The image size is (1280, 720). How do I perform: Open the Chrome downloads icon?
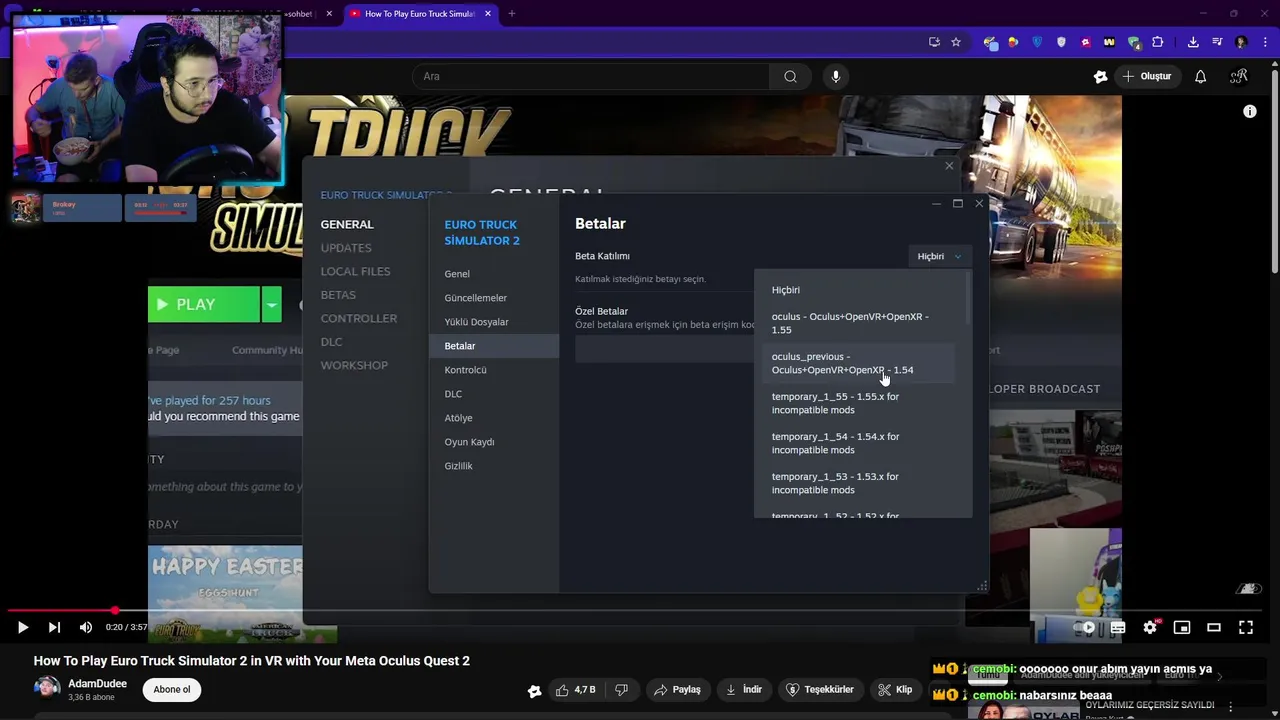(1193, 42)
